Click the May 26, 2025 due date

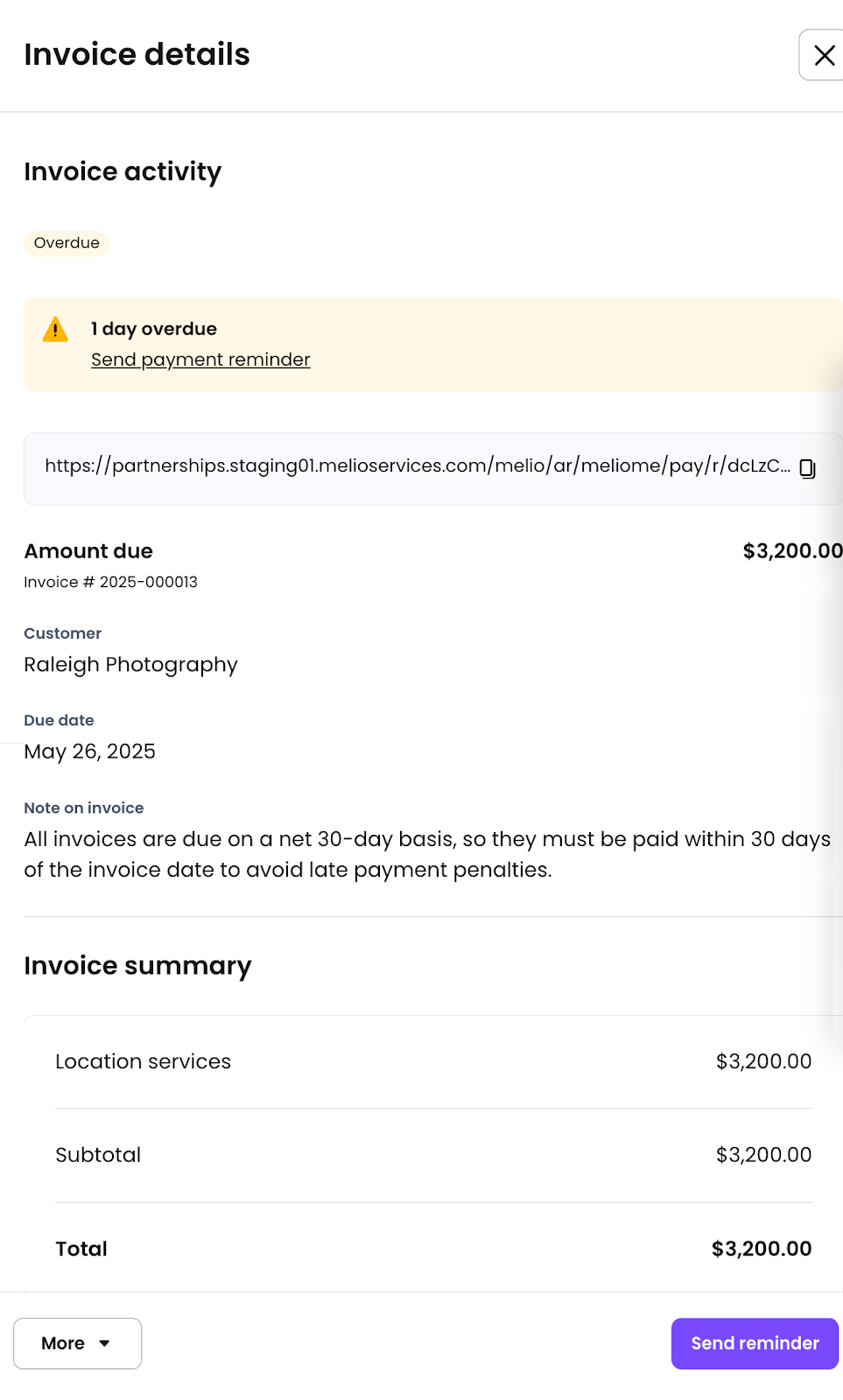(x=89, y=752)
